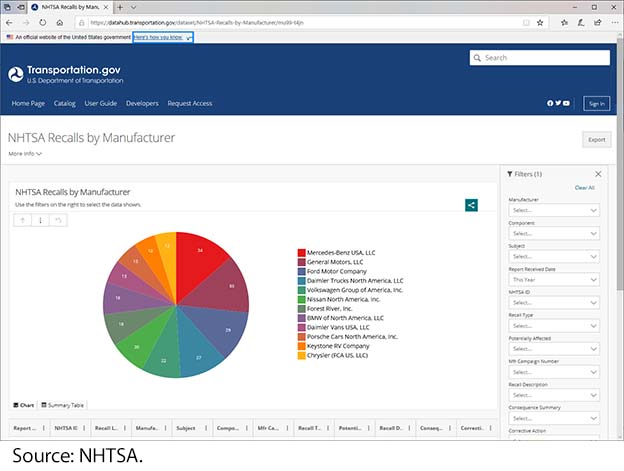Click the browser forward arrow
The image size is (624, 471).
(x=26, y=23)
